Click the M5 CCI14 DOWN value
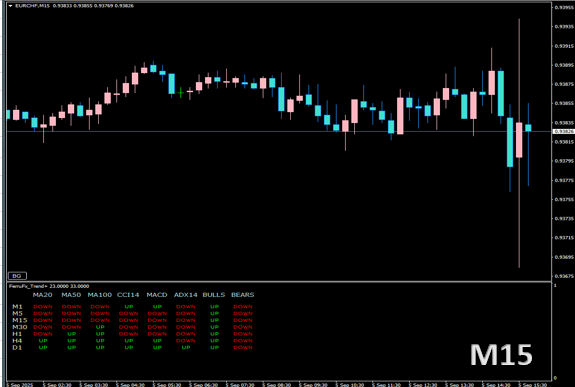The width and height of the screenshot is (575, 387). coord(129,313)
